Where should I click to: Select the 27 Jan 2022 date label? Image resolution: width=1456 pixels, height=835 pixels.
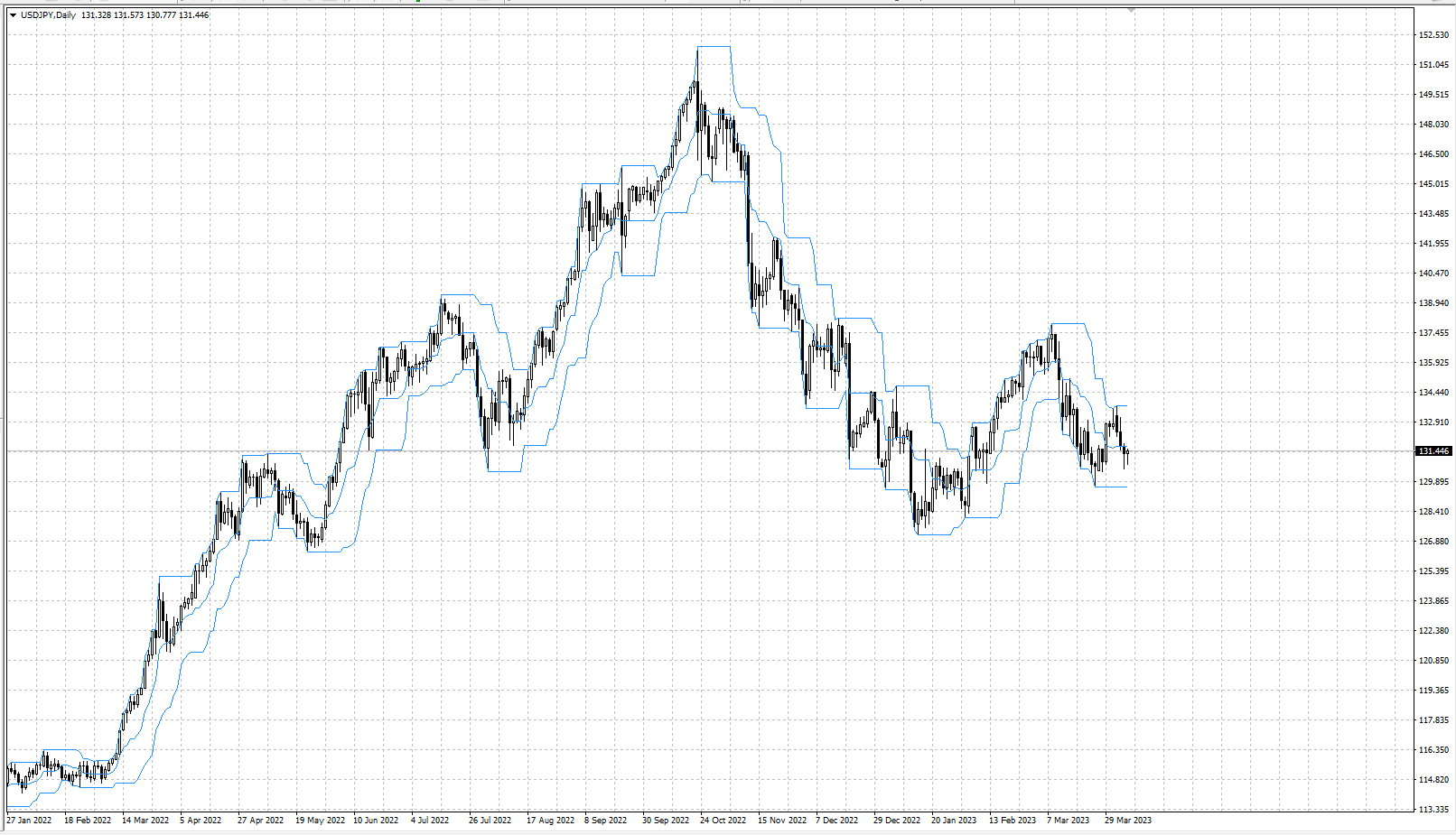(x=29, y=821)
